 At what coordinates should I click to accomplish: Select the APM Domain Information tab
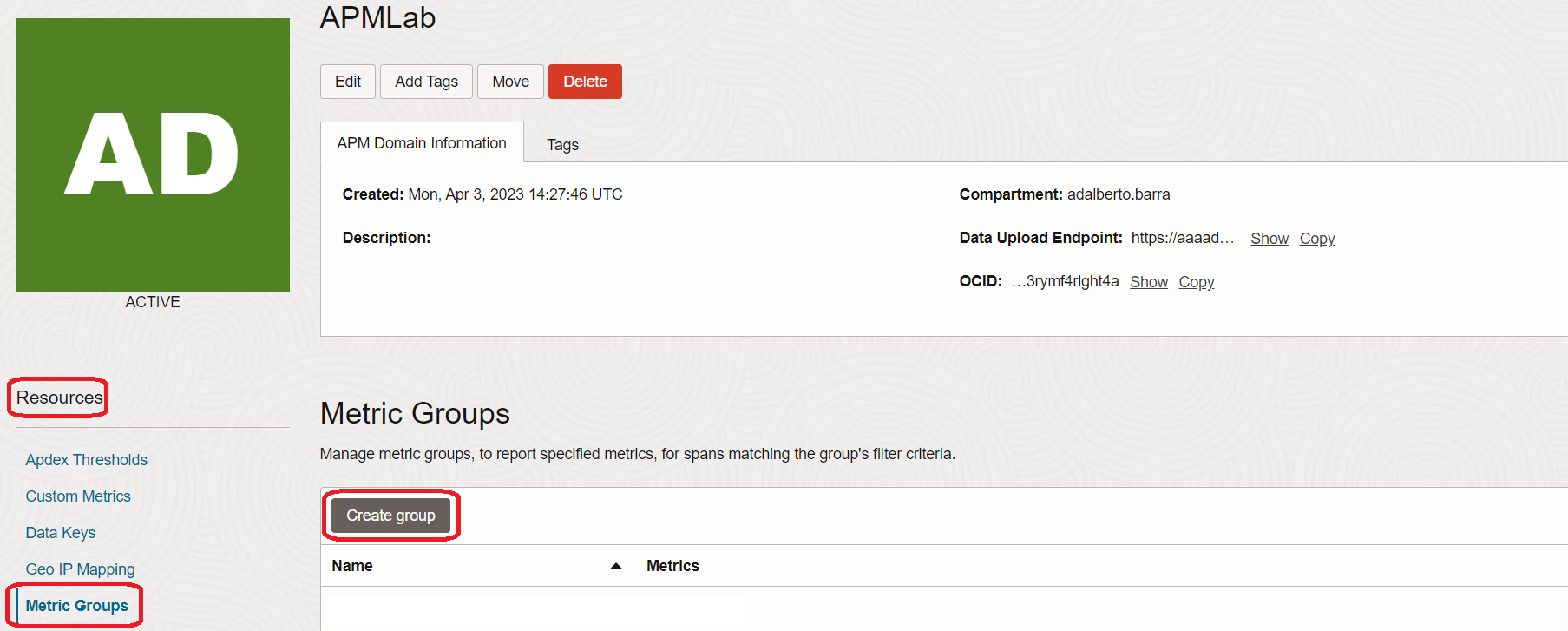coord(422,143)
